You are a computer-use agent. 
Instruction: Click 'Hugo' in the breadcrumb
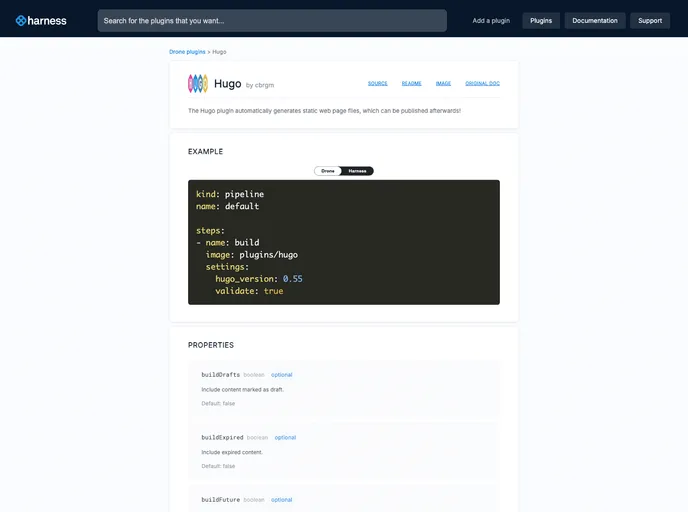[x=219, y=52]
